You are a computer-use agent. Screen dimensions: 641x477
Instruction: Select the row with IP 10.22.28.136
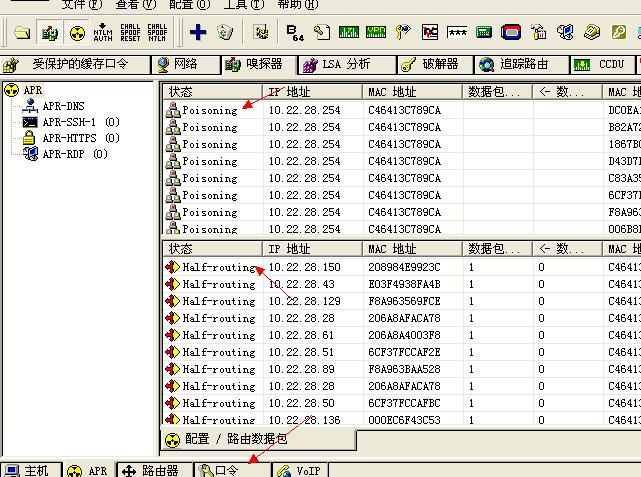402,420
